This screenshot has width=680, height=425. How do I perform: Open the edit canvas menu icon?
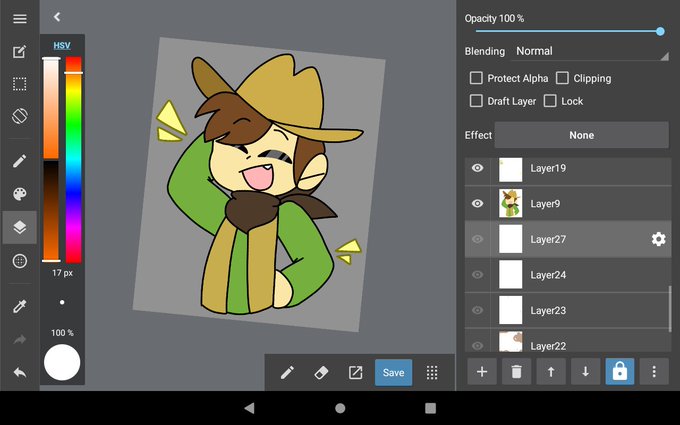click(20, 52)
